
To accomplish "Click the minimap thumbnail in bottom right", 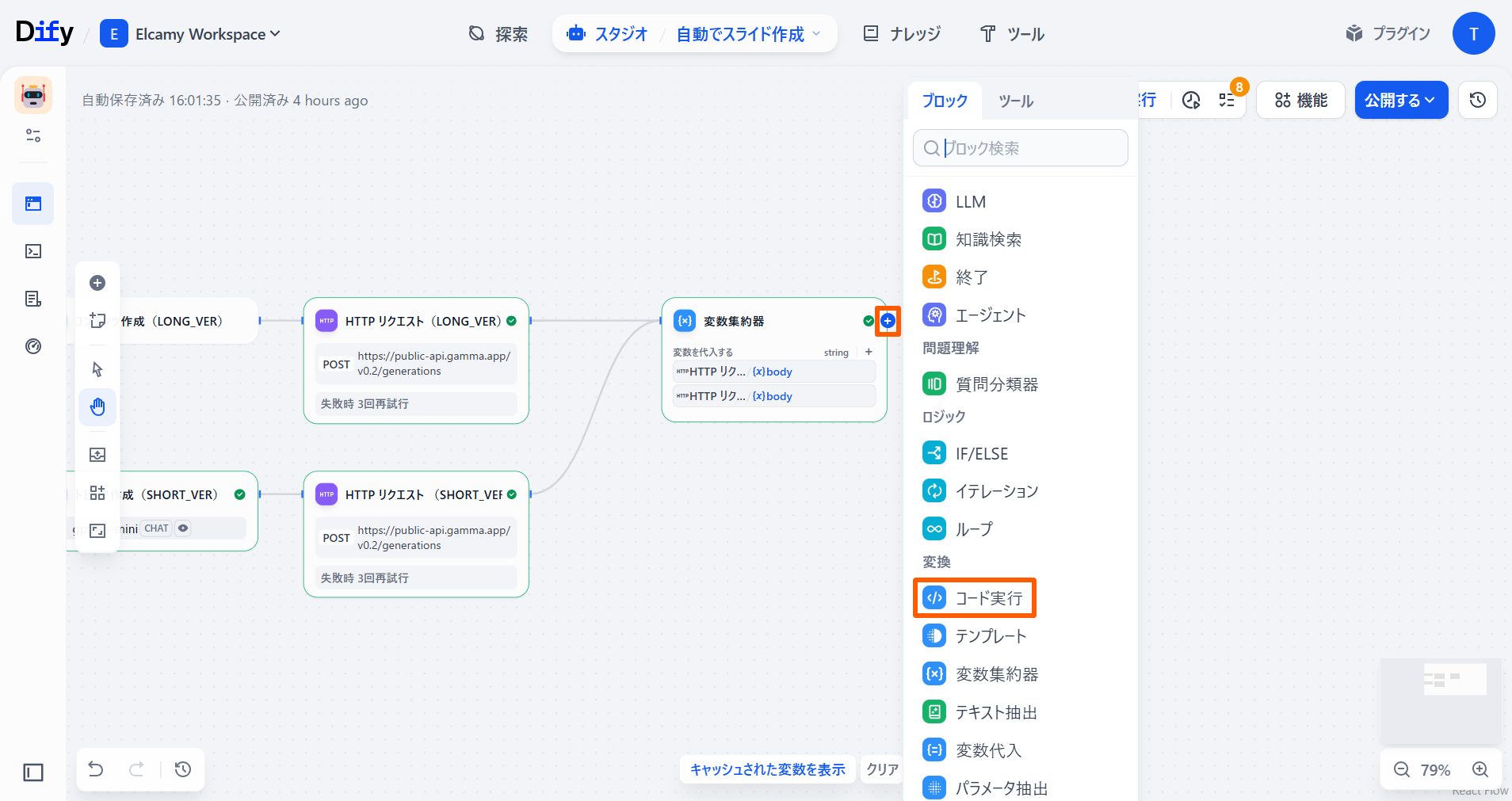I will [x=1441, y=698].
